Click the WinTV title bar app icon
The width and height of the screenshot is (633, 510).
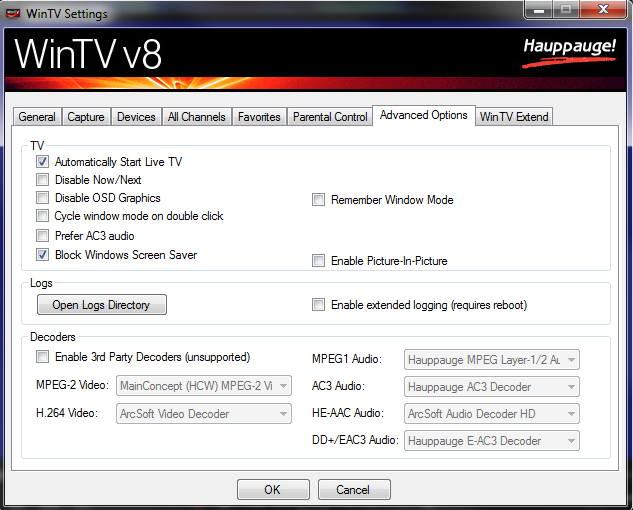pyautogui.click(x=13, y=13)
